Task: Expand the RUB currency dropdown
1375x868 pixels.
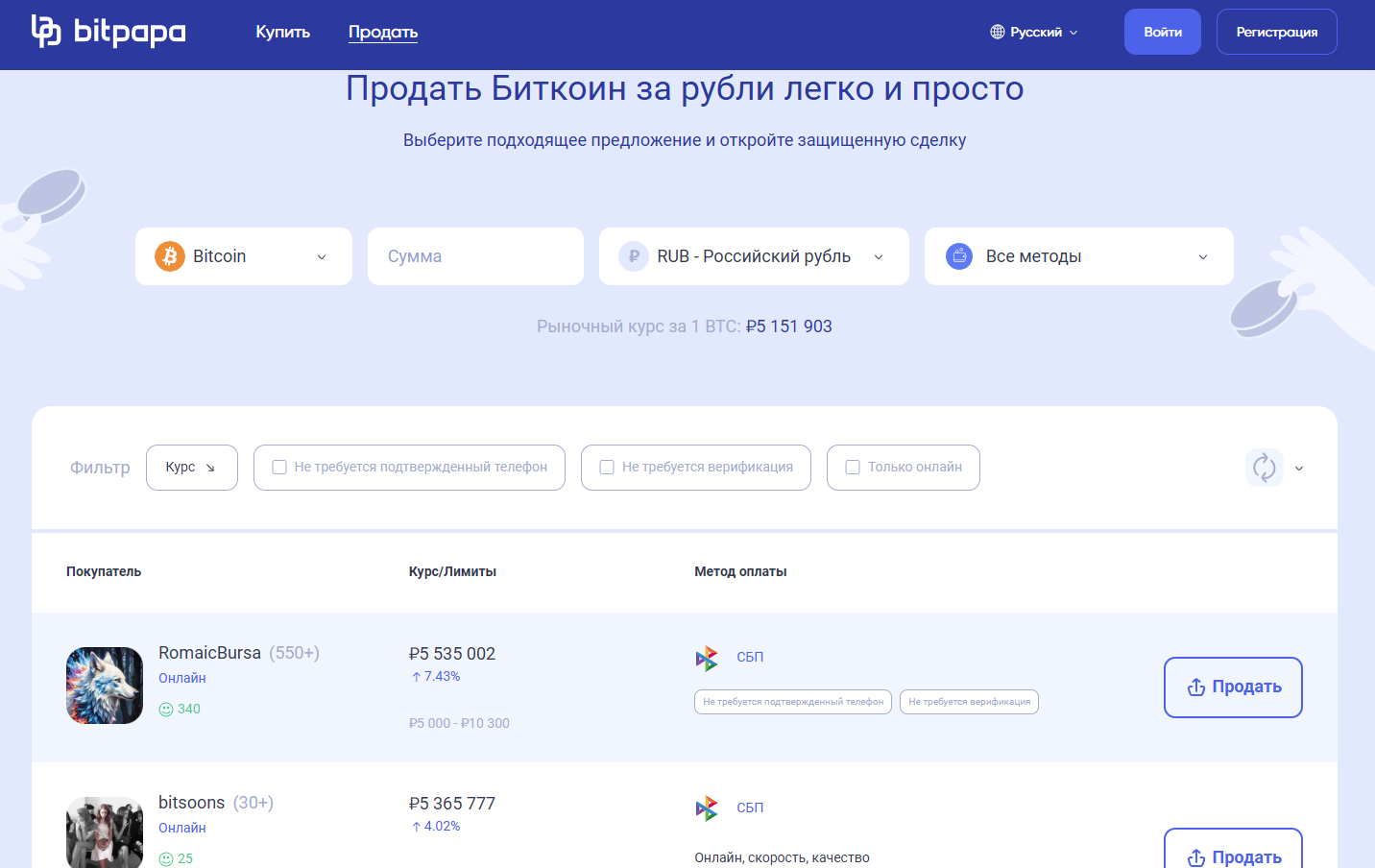Action: pos(754,256)
